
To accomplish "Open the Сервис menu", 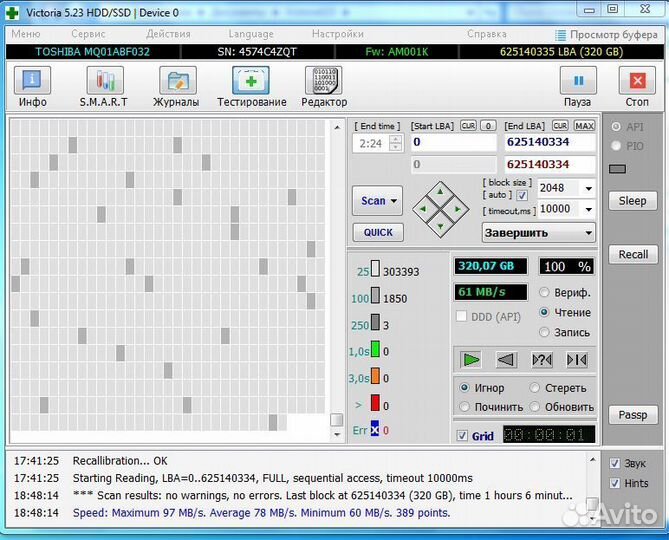I will 88,34.
